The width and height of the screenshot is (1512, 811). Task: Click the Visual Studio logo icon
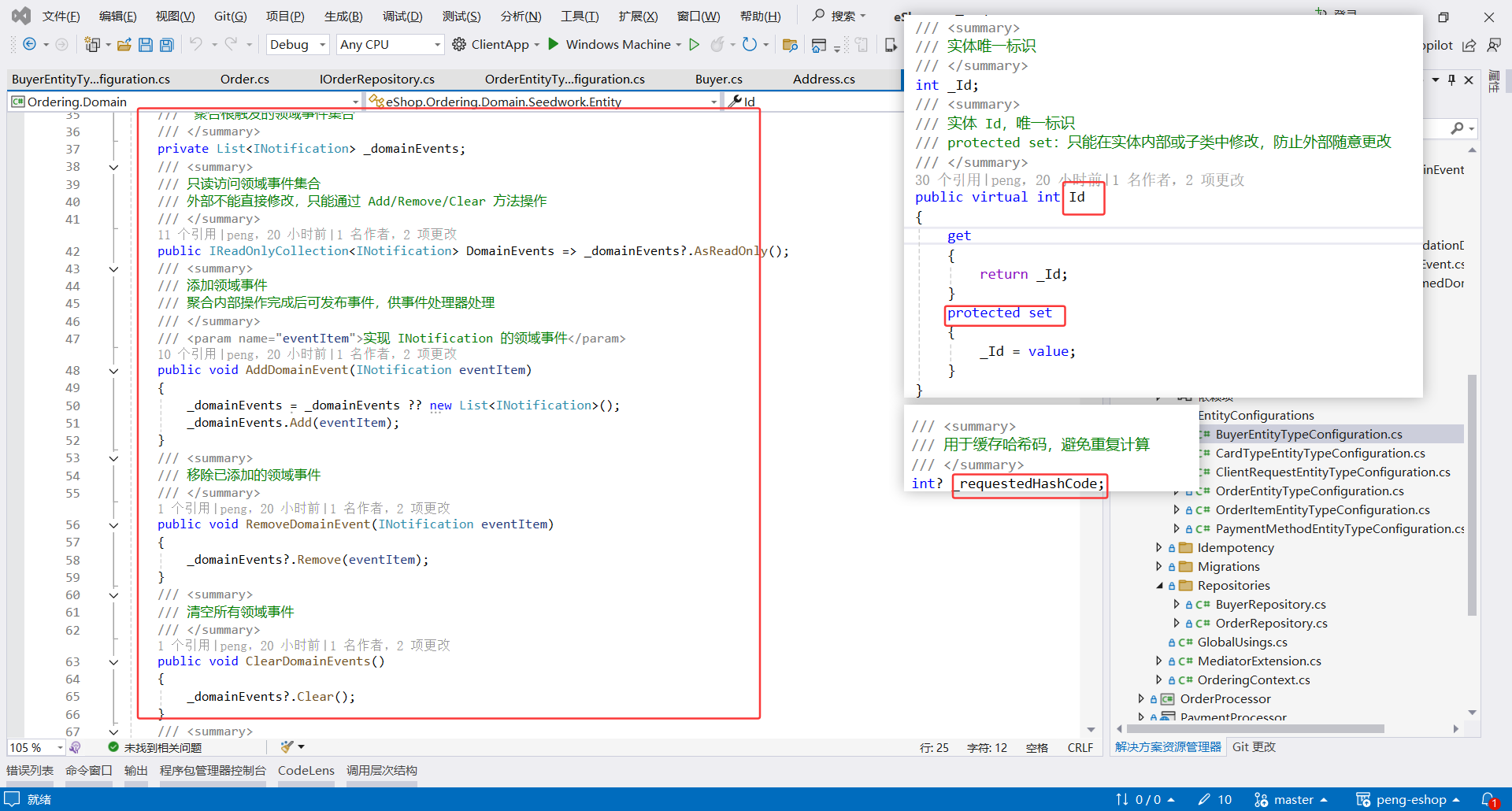point(21,16)
